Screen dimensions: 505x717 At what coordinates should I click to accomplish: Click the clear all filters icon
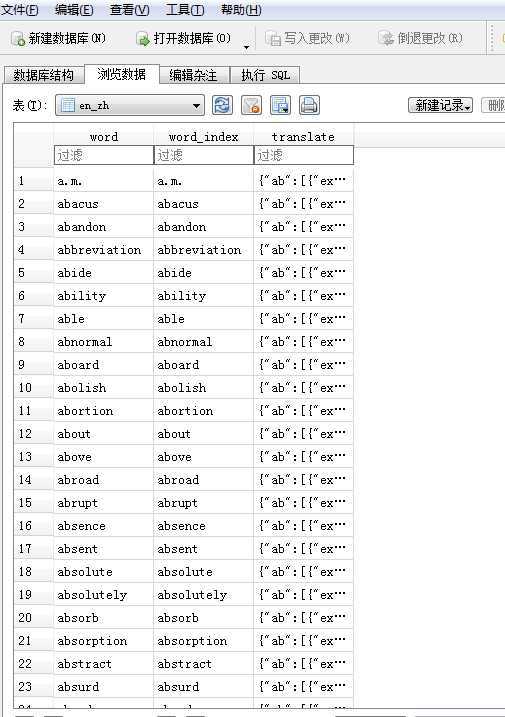pyautogui.click(x=252, y=105)
